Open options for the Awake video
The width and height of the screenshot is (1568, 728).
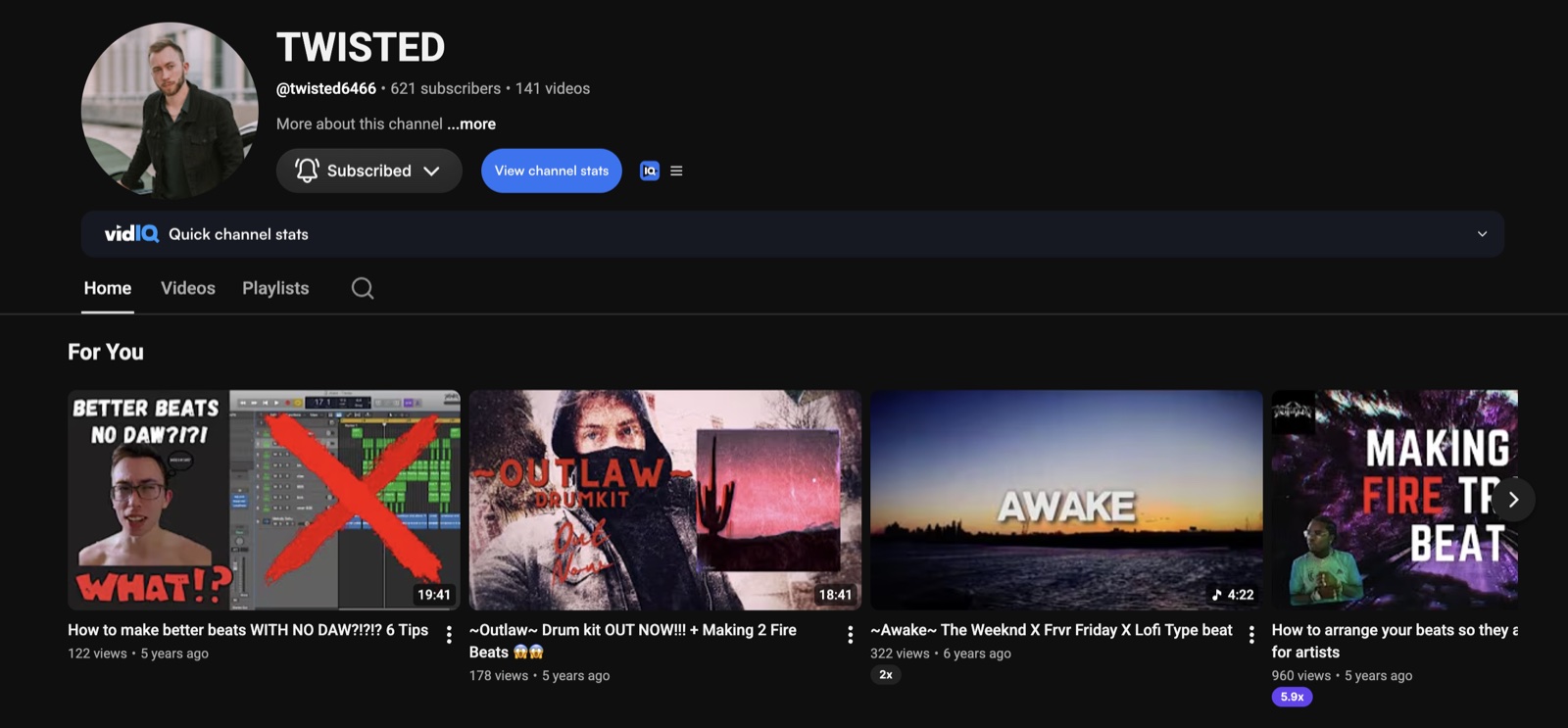pos(1251,635)
